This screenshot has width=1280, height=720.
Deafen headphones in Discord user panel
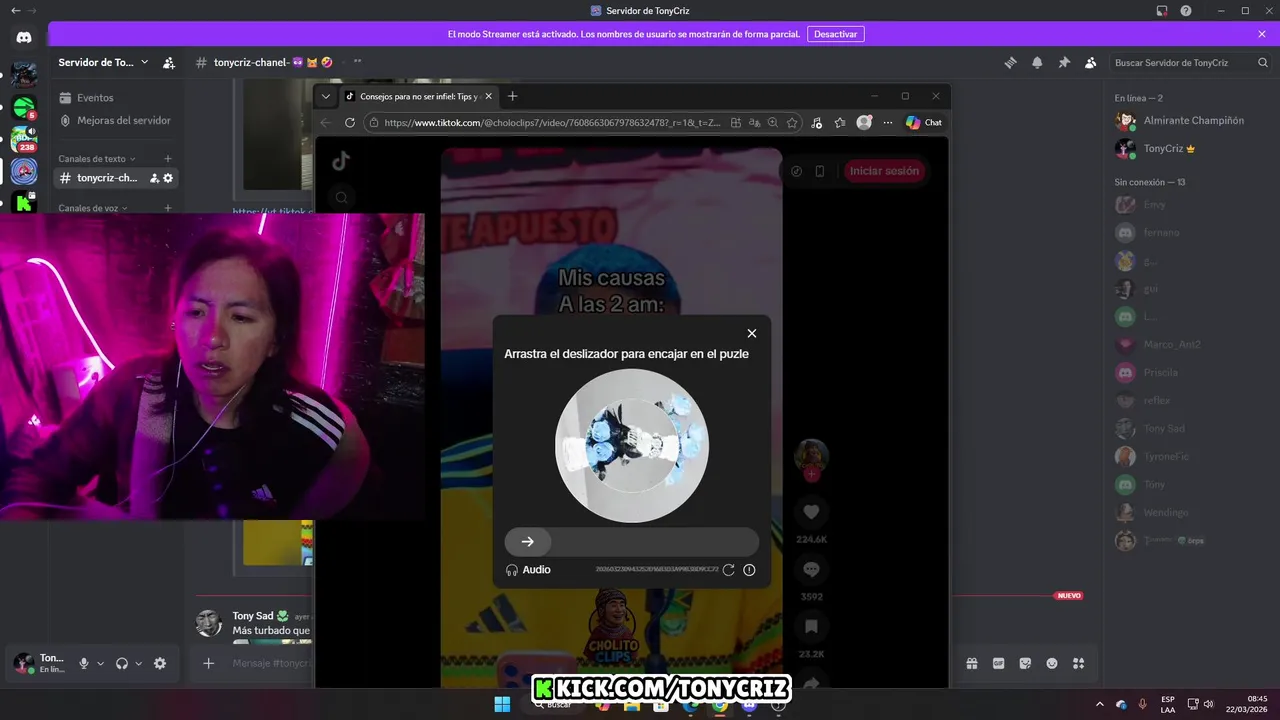point(122,663)
